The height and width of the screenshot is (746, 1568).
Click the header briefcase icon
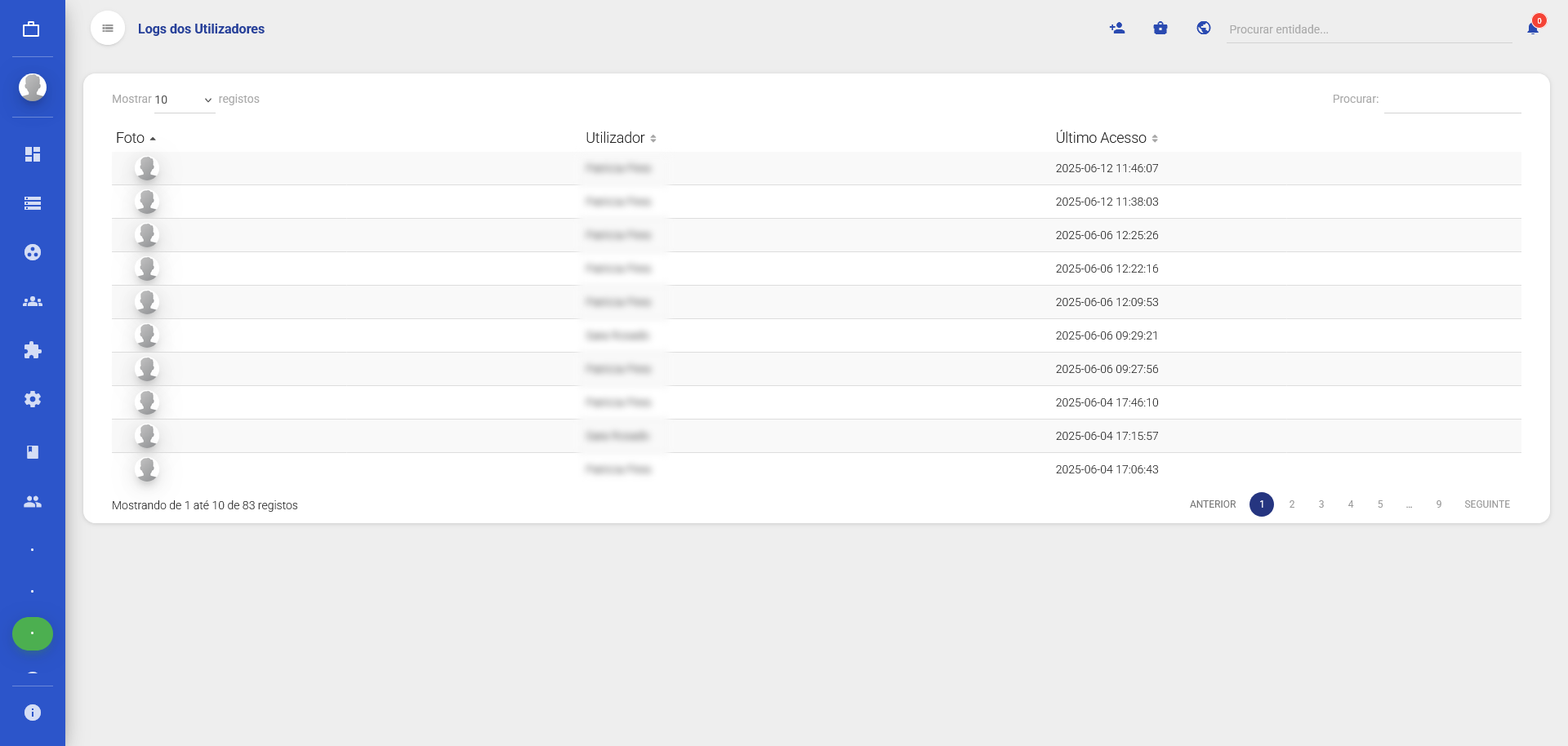[x=1160, y=29]
